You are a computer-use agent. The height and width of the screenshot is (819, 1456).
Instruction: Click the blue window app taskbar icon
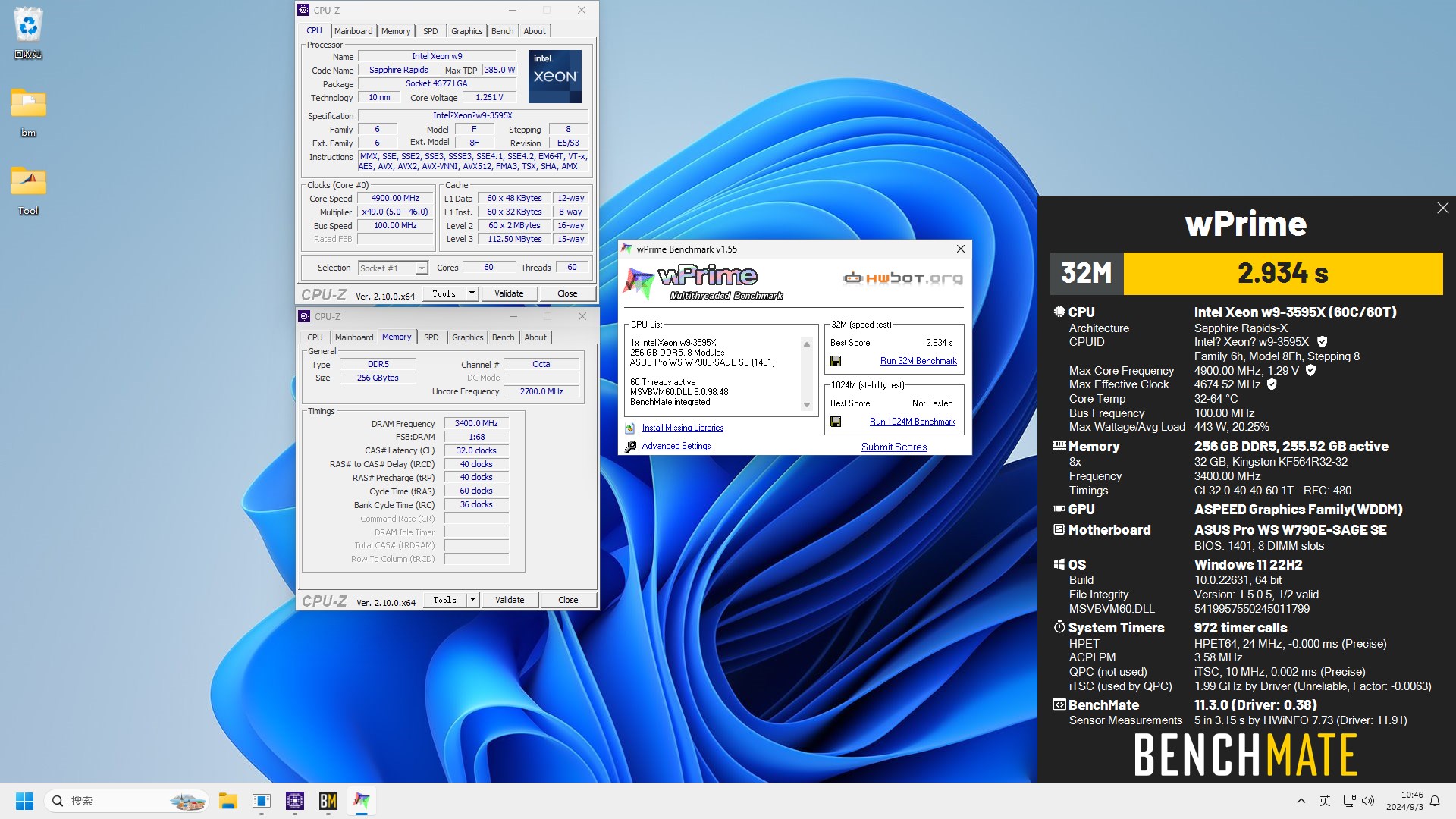(262, 801)
